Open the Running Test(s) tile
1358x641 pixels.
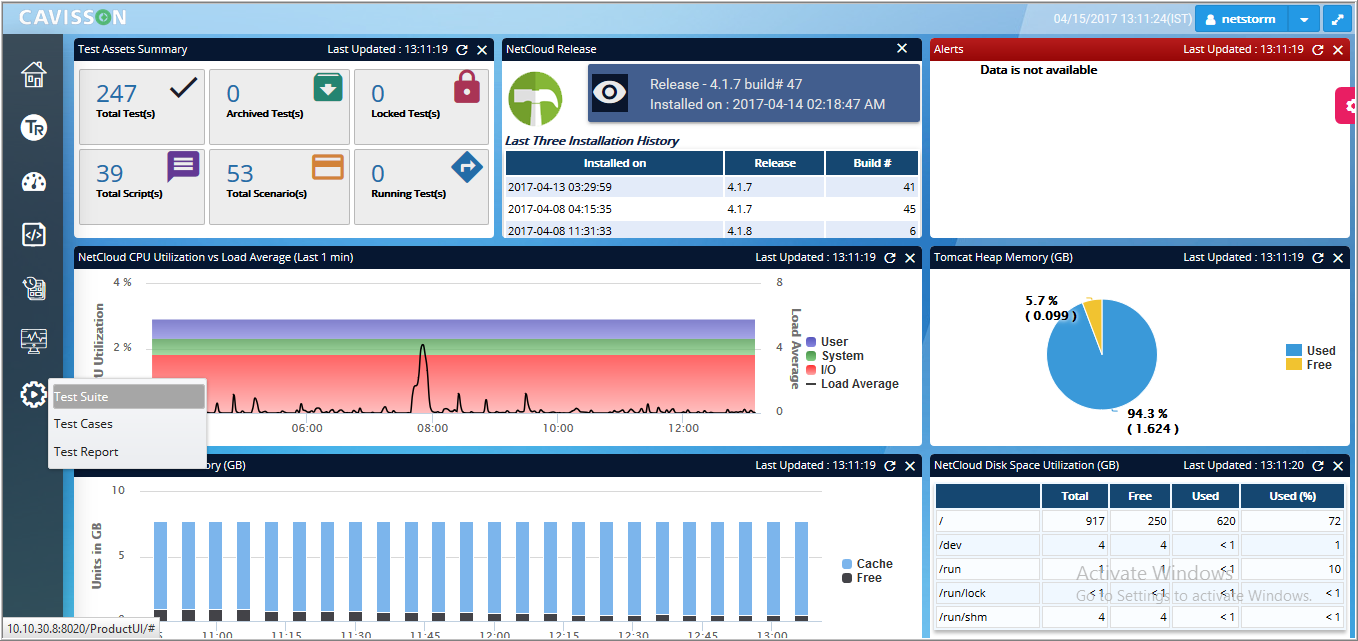click(421, 187)
